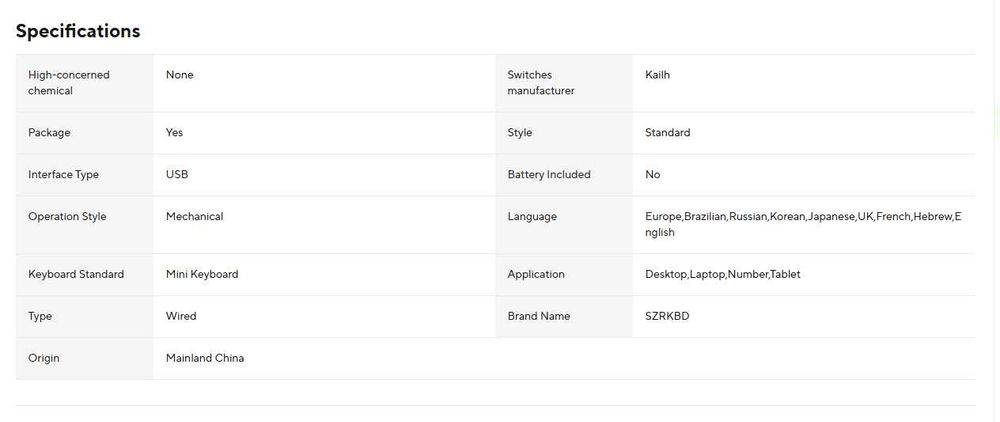
Task: Click the SZRKBD brand value
Action: point(667,316)
